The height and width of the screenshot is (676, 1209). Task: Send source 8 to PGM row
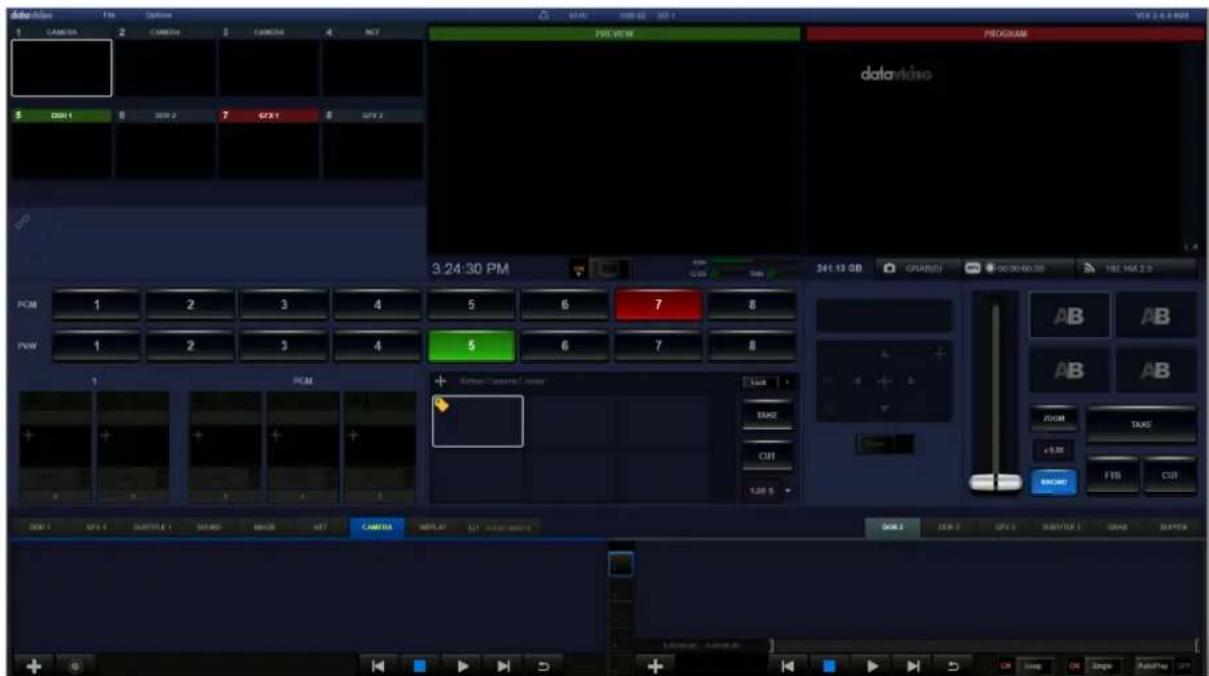tap(752, 306)
